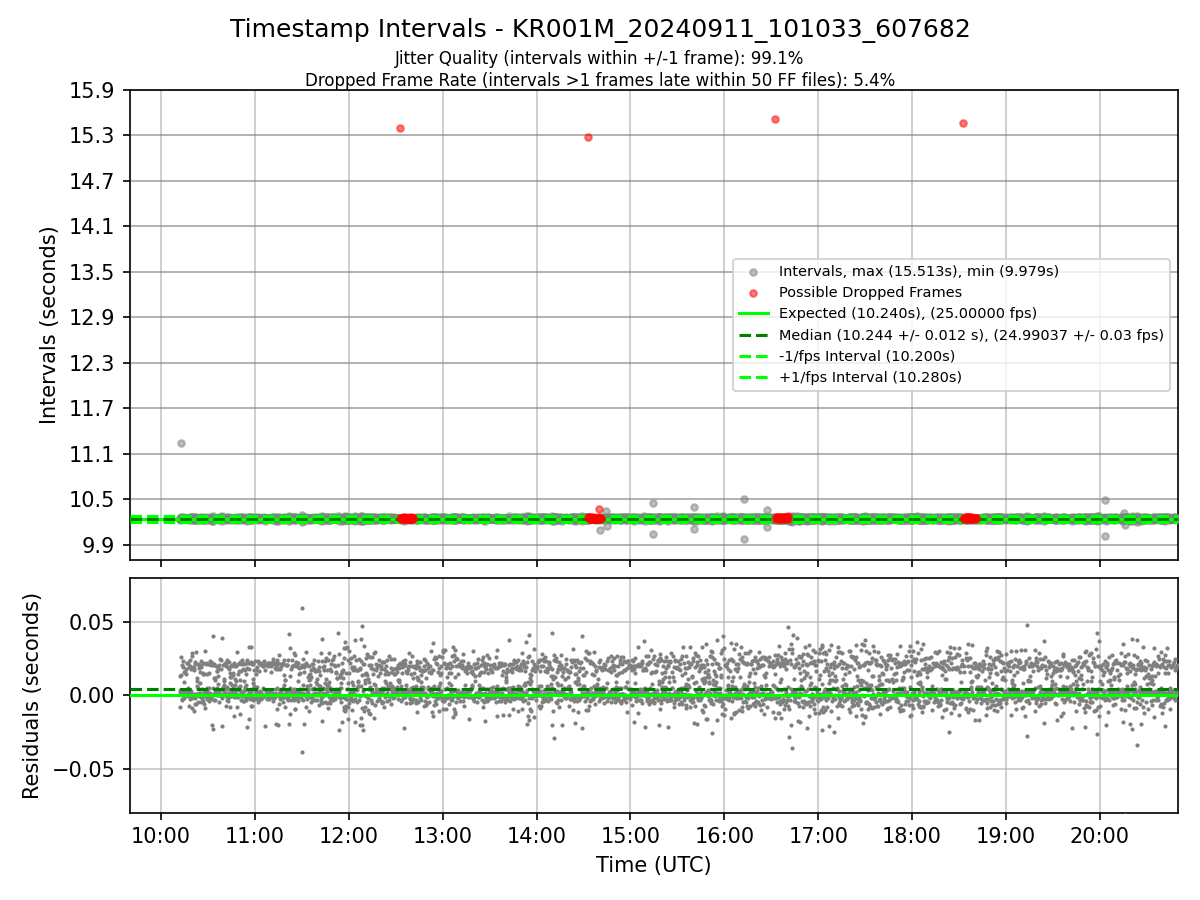Select legend entry "Intervals, max (15.513s), min (9.979s)"
This screenshot has width=1200, height=900.
(919, 271)
